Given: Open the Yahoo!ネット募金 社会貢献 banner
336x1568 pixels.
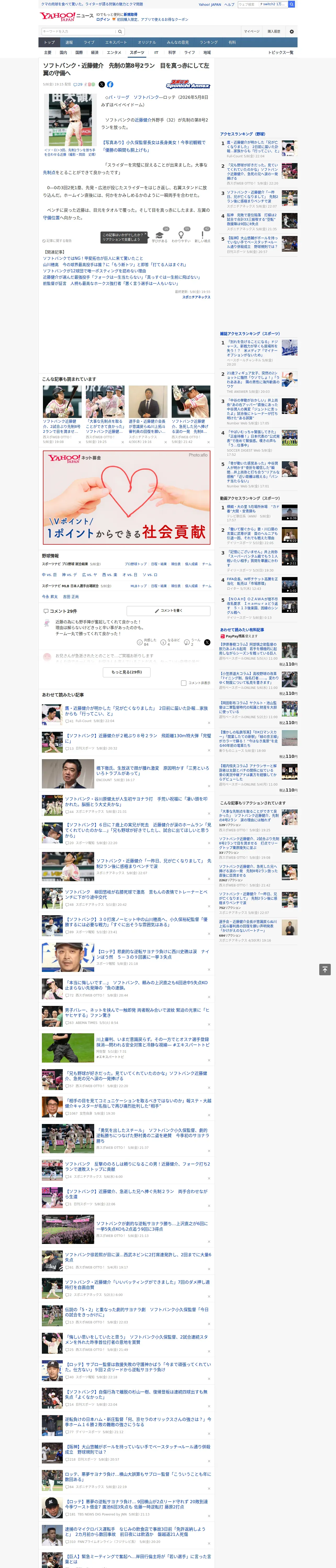Looking at the screenshot, I should coord(127,497).
